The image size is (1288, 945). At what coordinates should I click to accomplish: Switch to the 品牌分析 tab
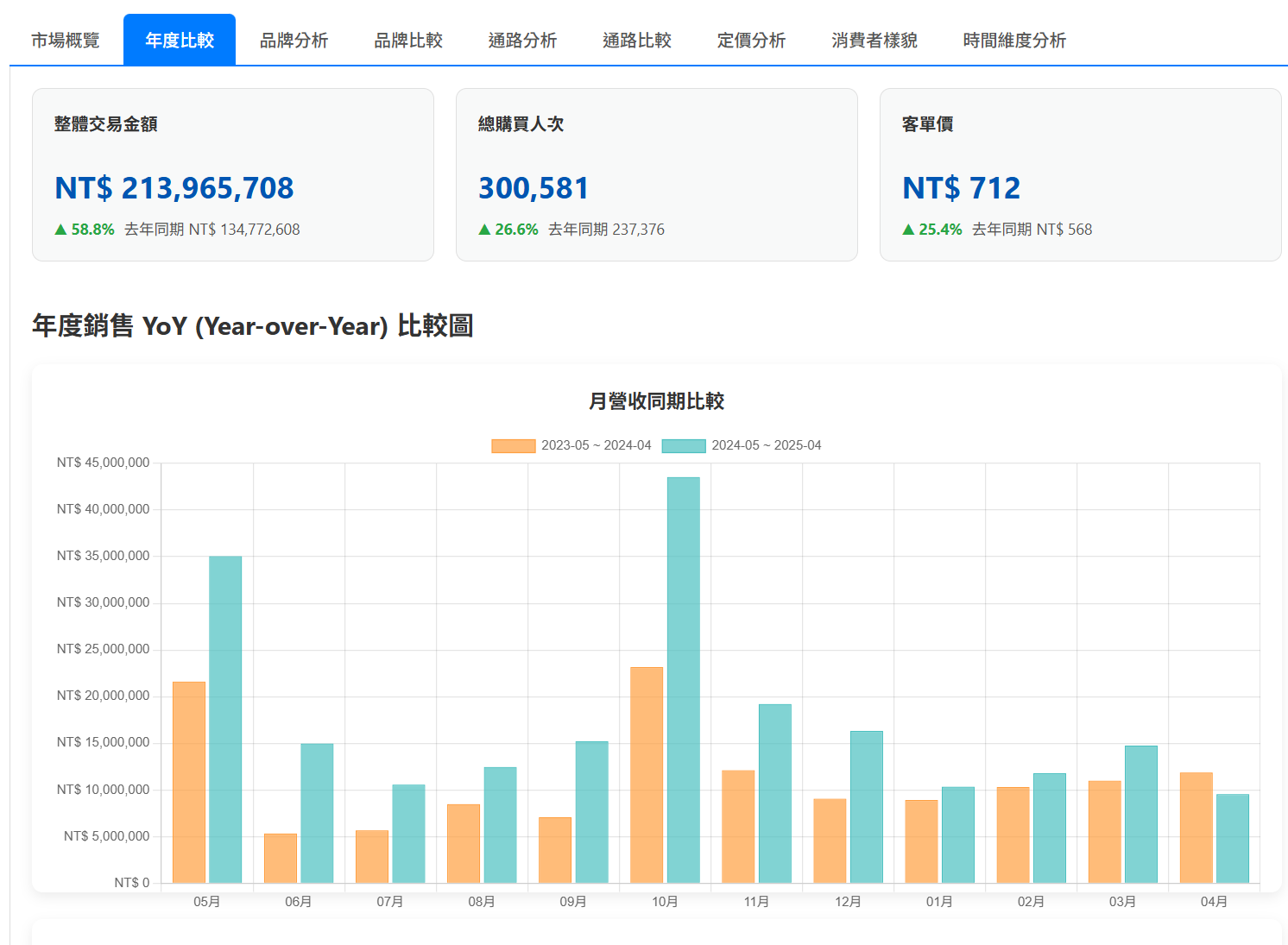pyautogui.click(x=294, y=40)
